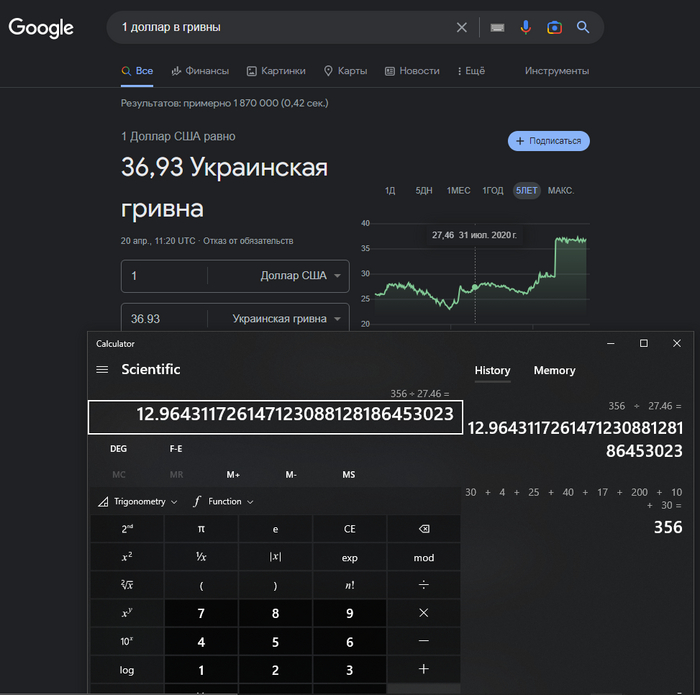Toggle the 2nd function key
This screenshot has height=695, width=700.
[127, 529]
